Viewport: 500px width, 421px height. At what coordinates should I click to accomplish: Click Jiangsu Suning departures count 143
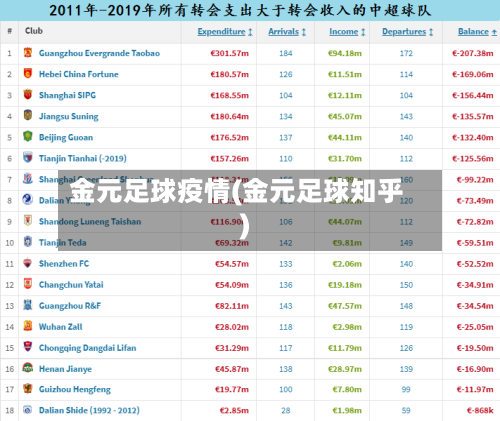pyautogui.click(x=406, y=116)
